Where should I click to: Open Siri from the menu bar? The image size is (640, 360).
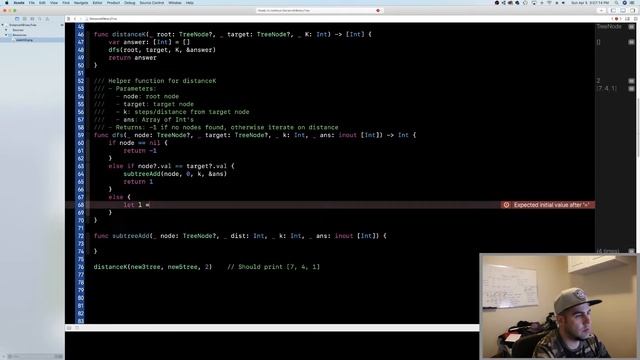pyautogui.click(x=624, y=3)
